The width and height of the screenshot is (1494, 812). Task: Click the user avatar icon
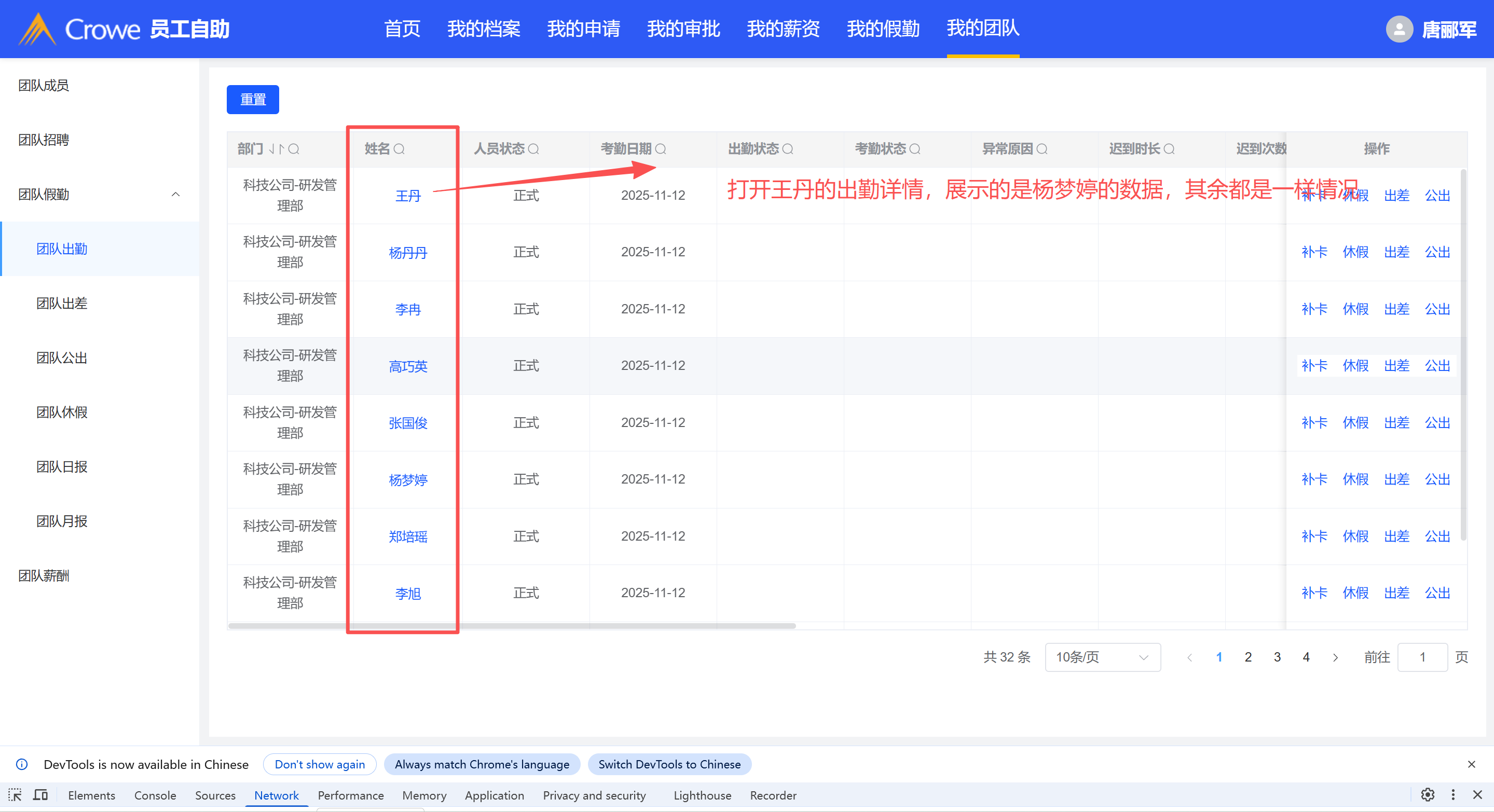[x=1399, y=29]
